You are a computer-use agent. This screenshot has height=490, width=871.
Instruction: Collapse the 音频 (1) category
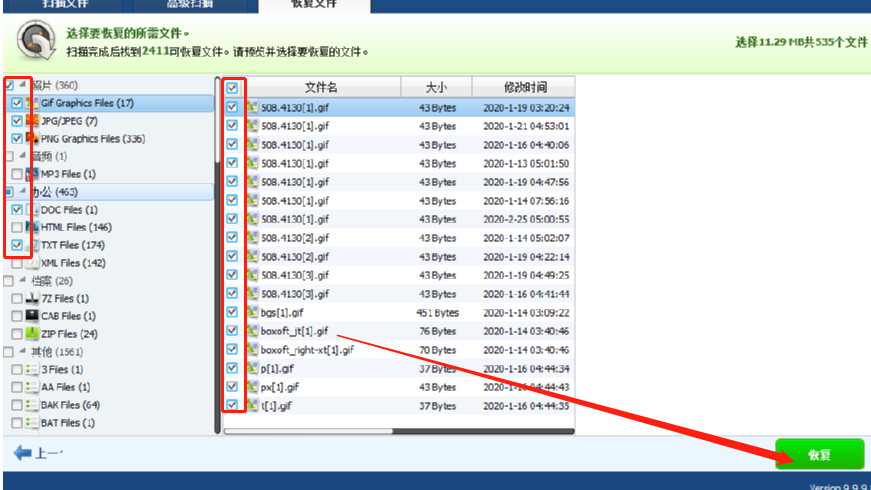click(23, 156)
